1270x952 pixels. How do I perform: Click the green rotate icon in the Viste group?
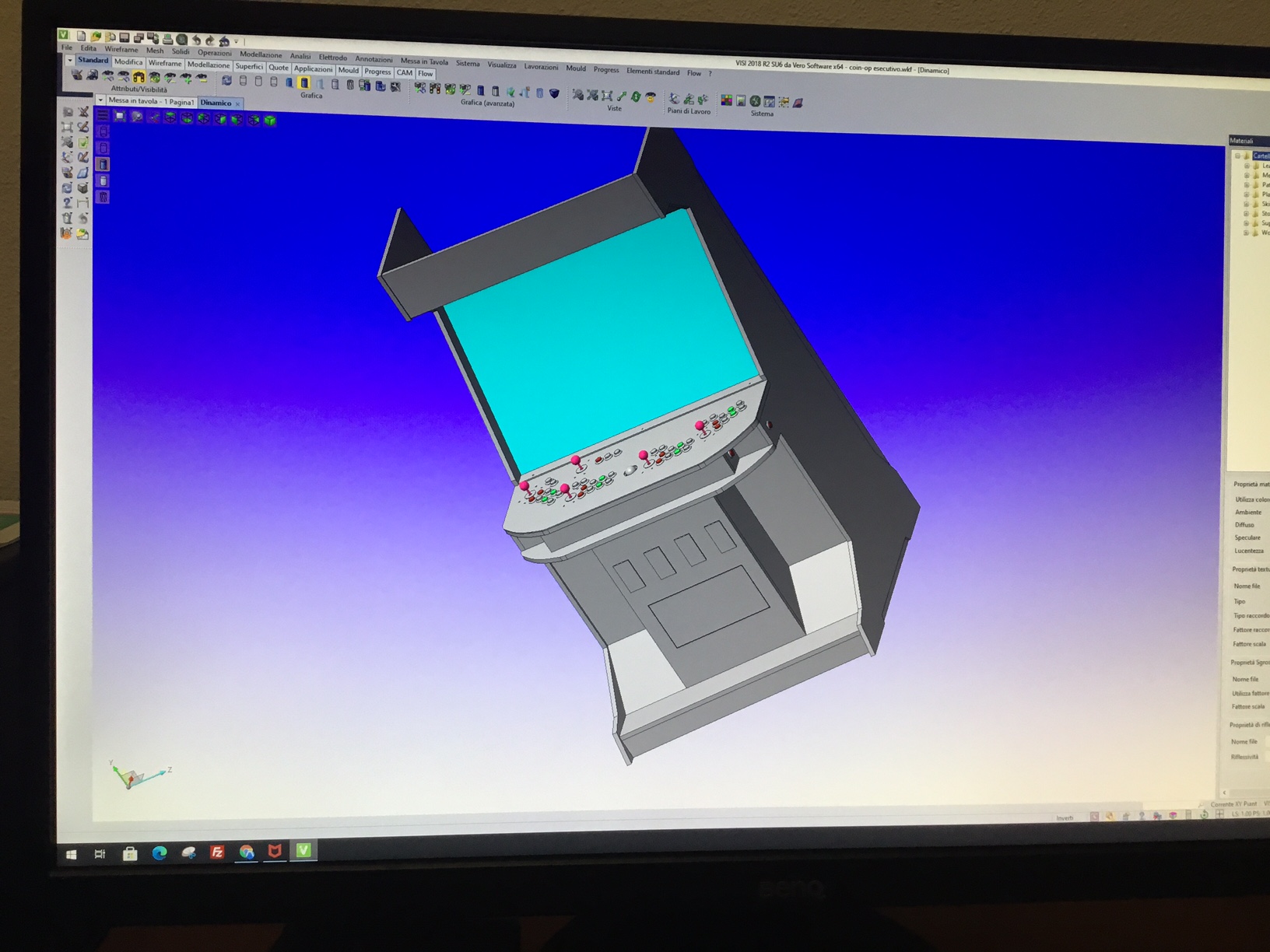pos(636,96)
